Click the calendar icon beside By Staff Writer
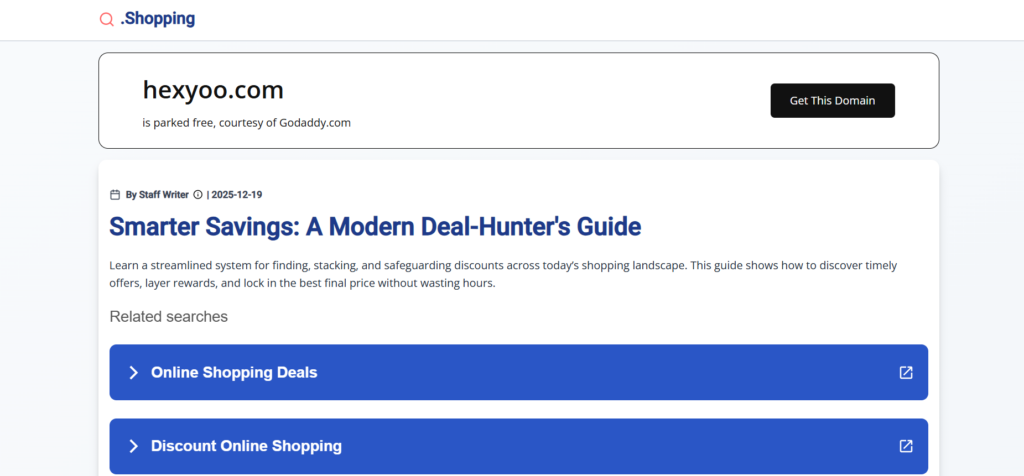Viewport: 1024px width, 476px height. [x=115, y=195]
